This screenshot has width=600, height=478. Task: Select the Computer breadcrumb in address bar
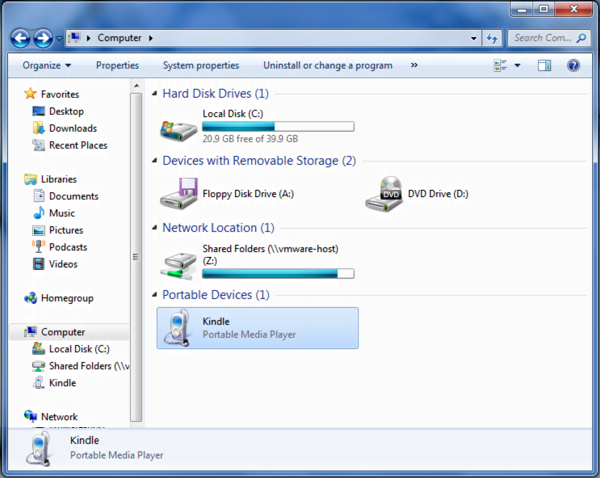[x=119, y=38]
